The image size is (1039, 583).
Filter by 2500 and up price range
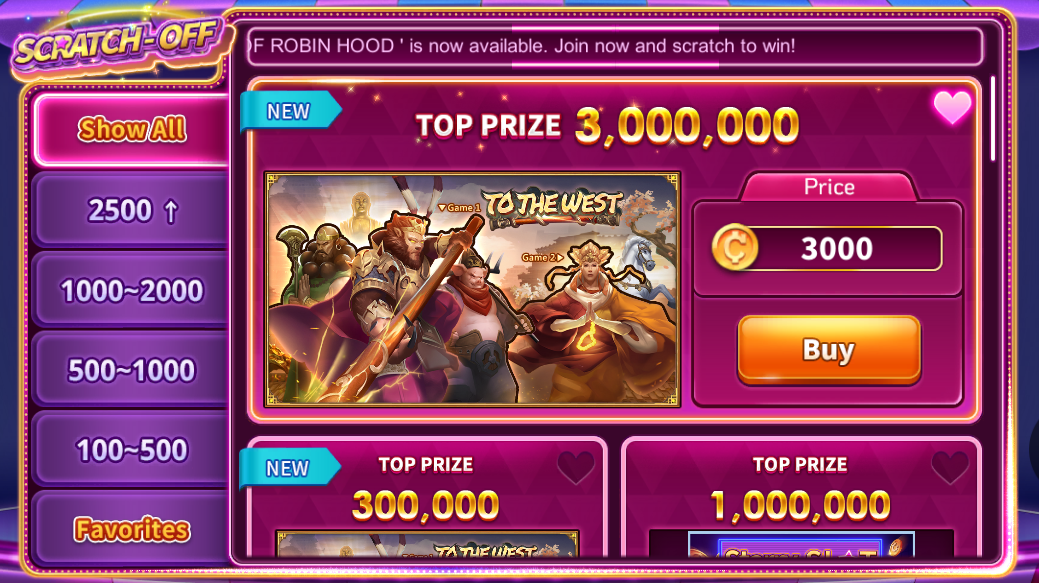[131, 211]
